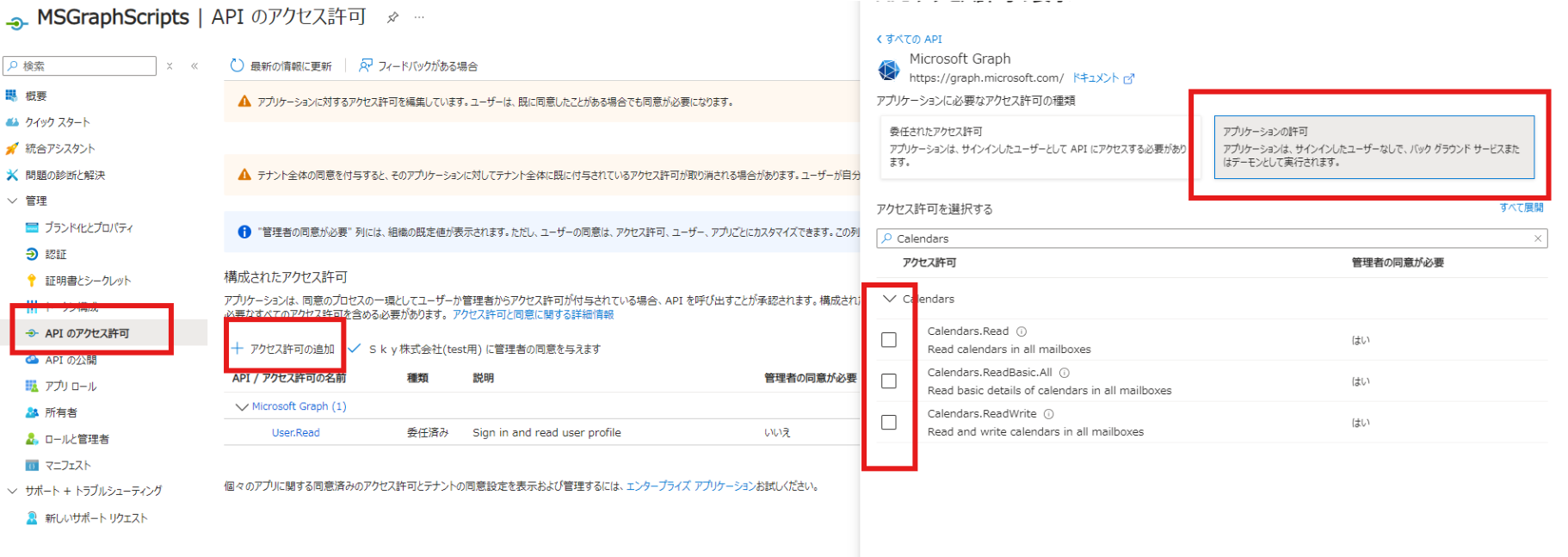This screenshot has width=1568, height=557.
Task: Click the API / アクセス許可の名前 column header
Action: tap(289, 378)
